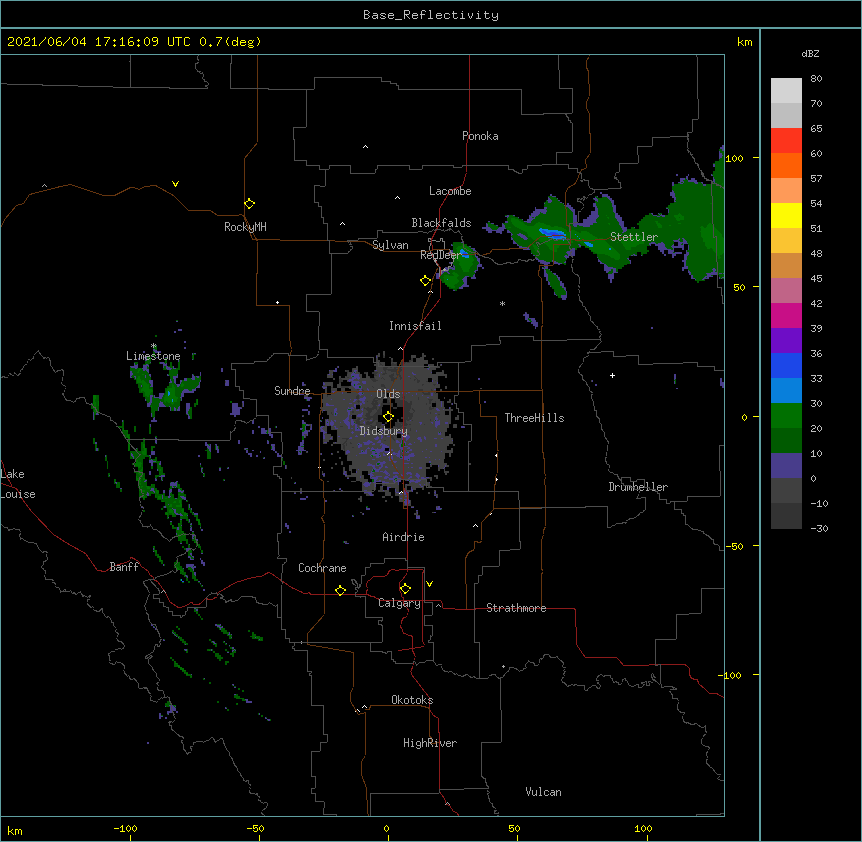Click the Ponoka city label
862x842 pixels.
tap(480, 136)
